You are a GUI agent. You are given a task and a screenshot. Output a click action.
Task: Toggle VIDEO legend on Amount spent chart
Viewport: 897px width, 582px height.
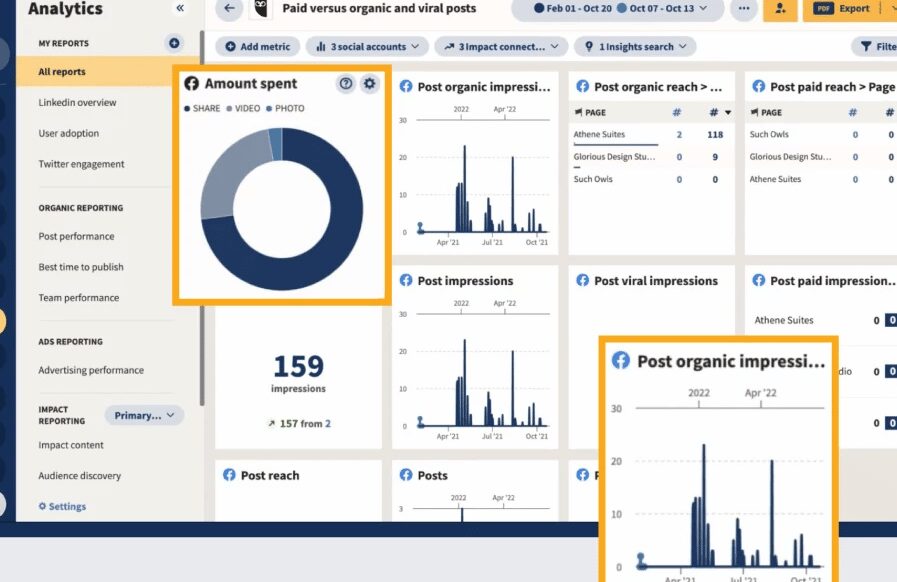point(243,108)
